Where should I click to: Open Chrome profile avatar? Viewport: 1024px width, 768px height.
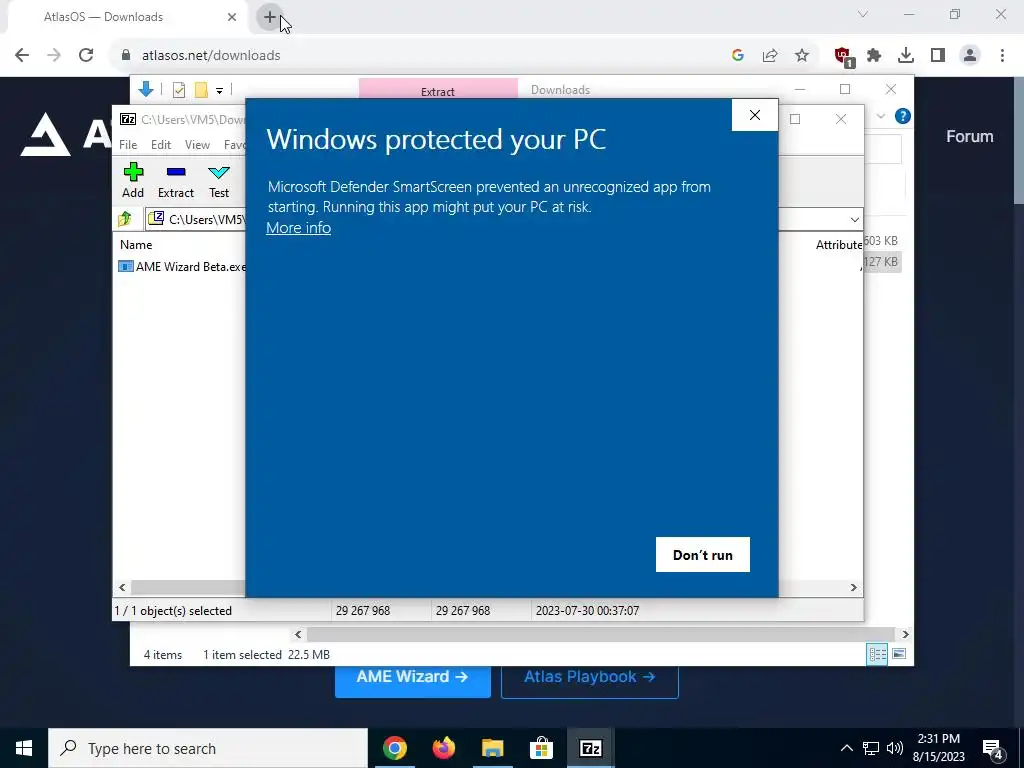tap(970, 56)
